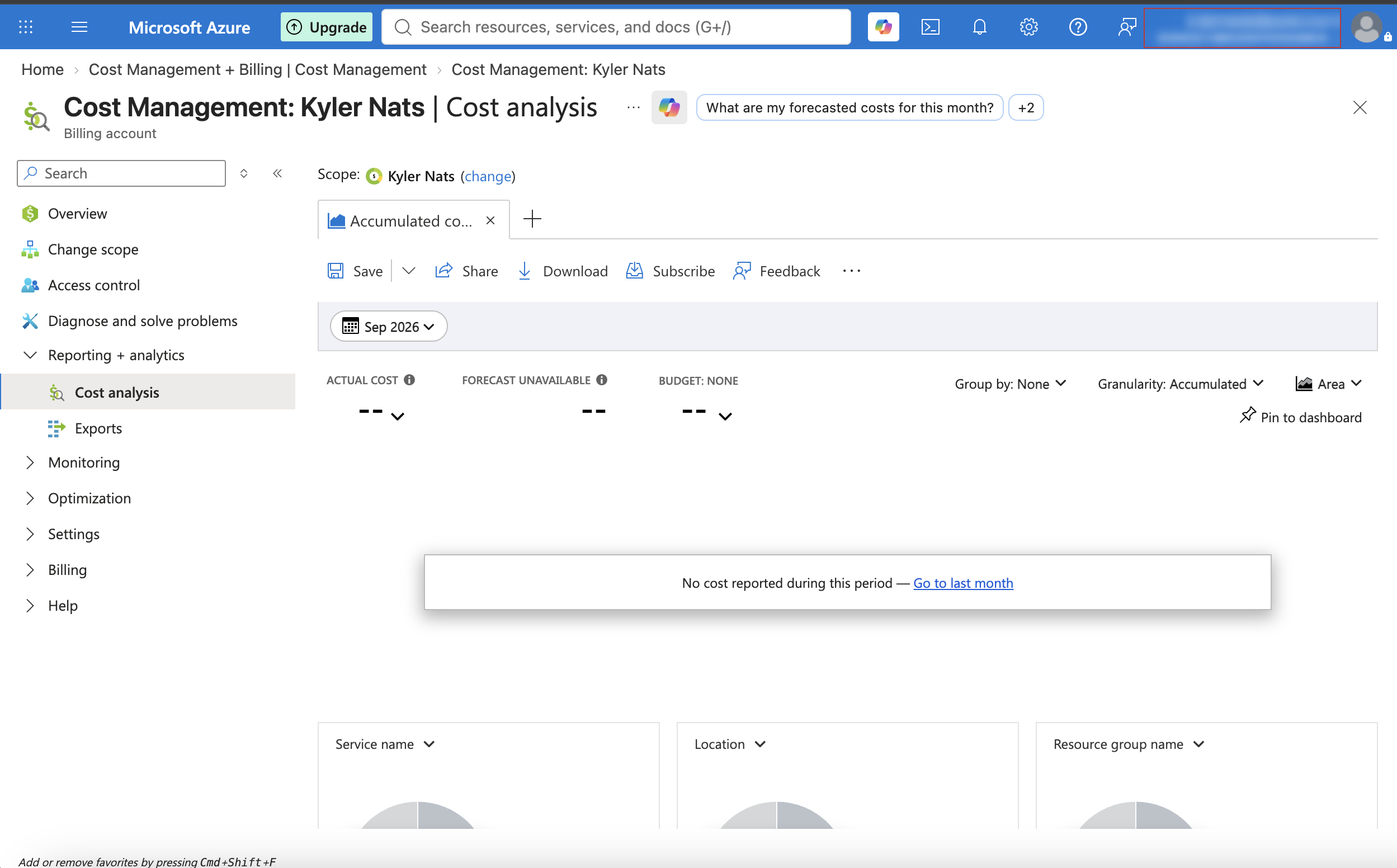Click Feedback in the view toolbar
1397x868 pixels.
tap(777, 271)
